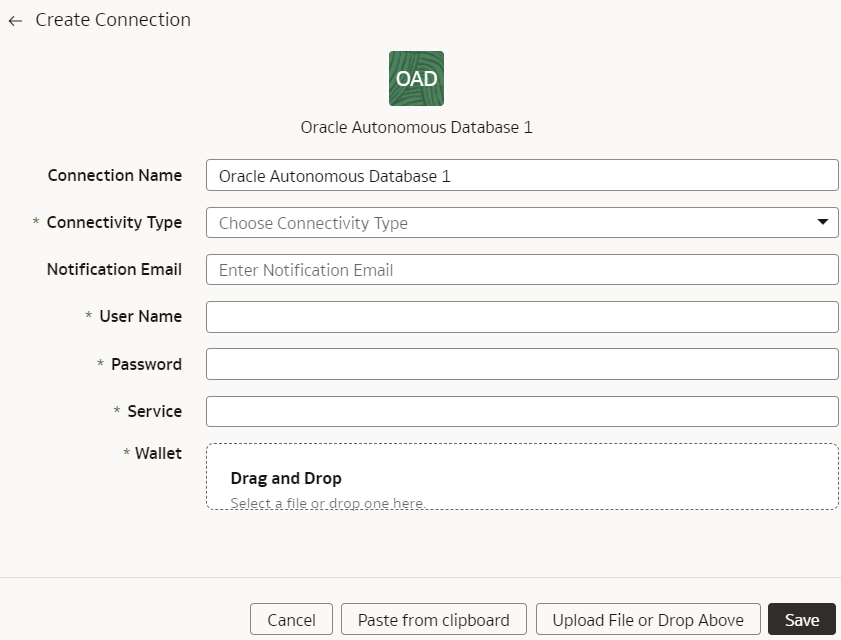Click the Service input field

pos(522,411)
